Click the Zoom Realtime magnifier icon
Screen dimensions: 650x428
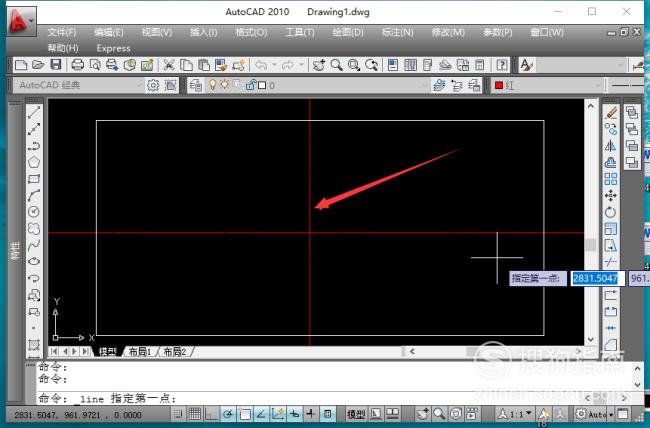336,65
